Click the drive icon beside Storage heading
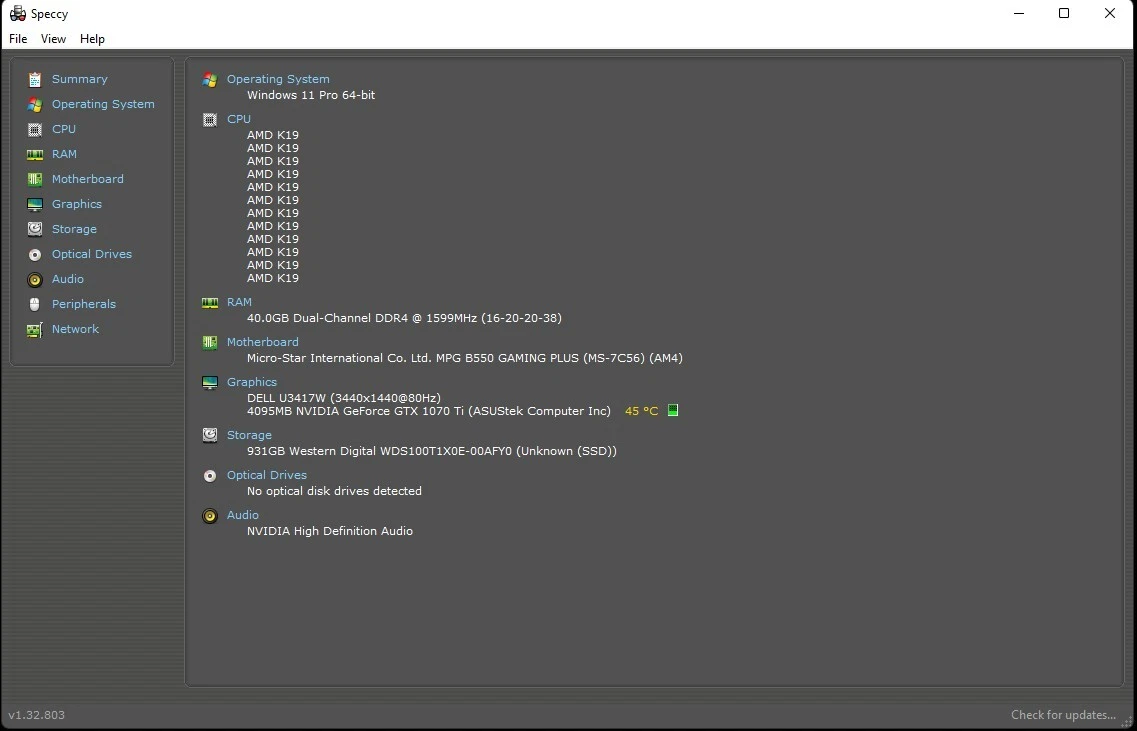The image size is (1137, 731). pyautogui.click(x=210, y=435)
